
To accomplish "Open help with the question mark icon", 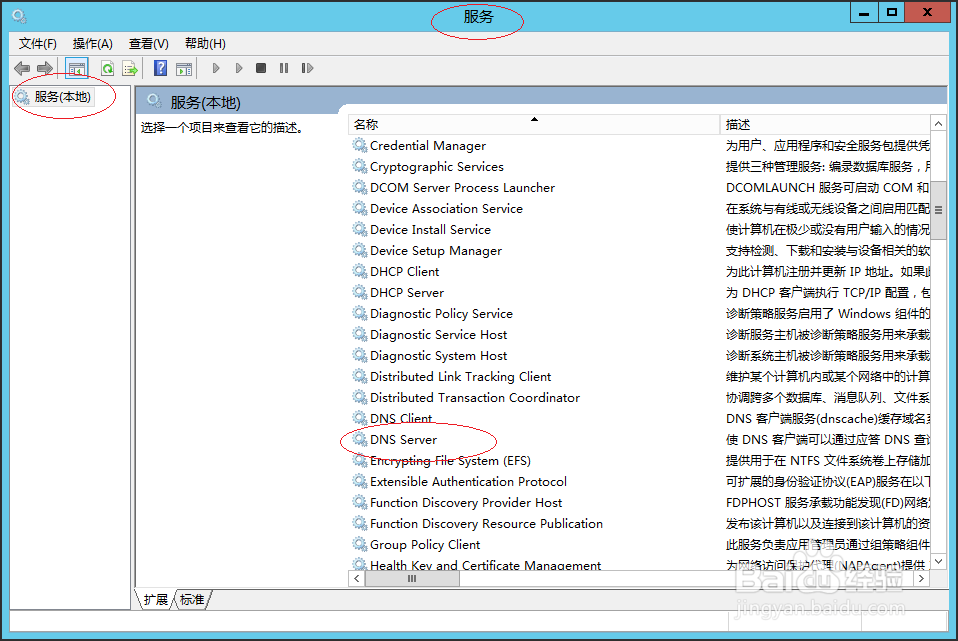I will point(159,67).
